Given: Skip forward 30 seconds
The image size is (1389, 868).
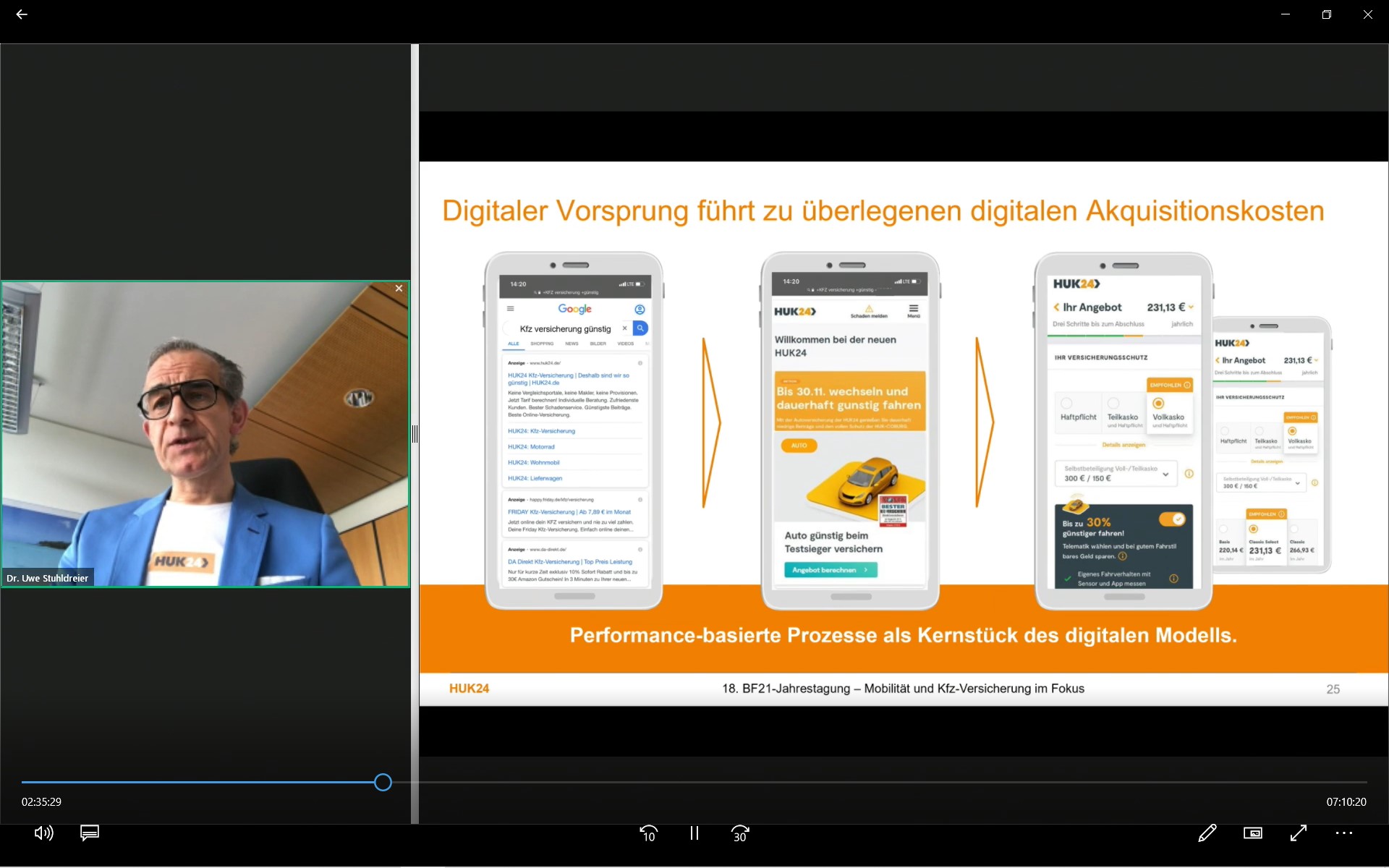Looking at the screenshot, I should [x=740, y=833].
